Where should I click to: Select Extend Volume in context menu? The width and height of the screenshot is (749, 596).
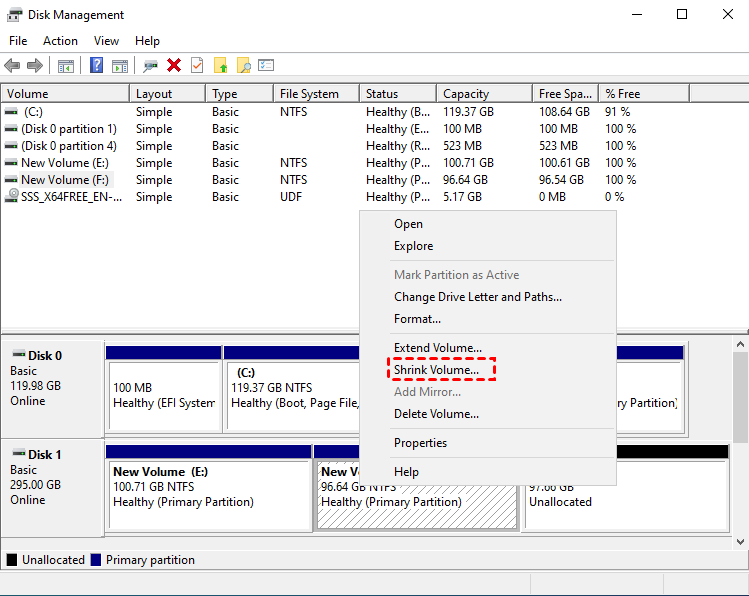click(437, 348)
